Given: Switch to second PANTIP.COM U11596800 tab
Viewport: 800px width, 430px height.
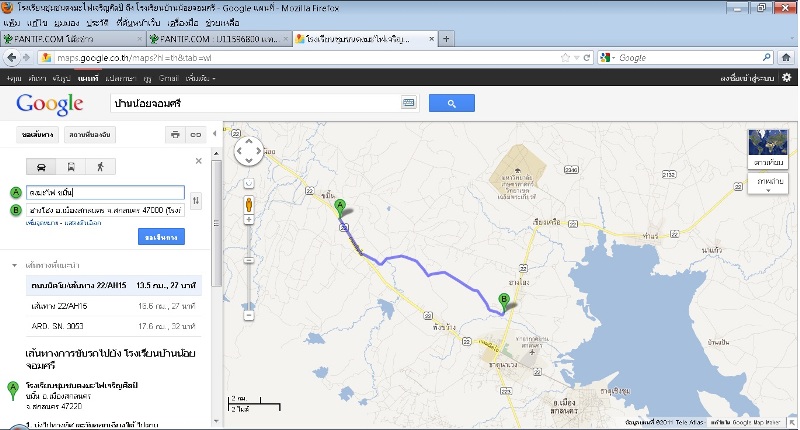Looking at the screenshot, I should 219,39.
